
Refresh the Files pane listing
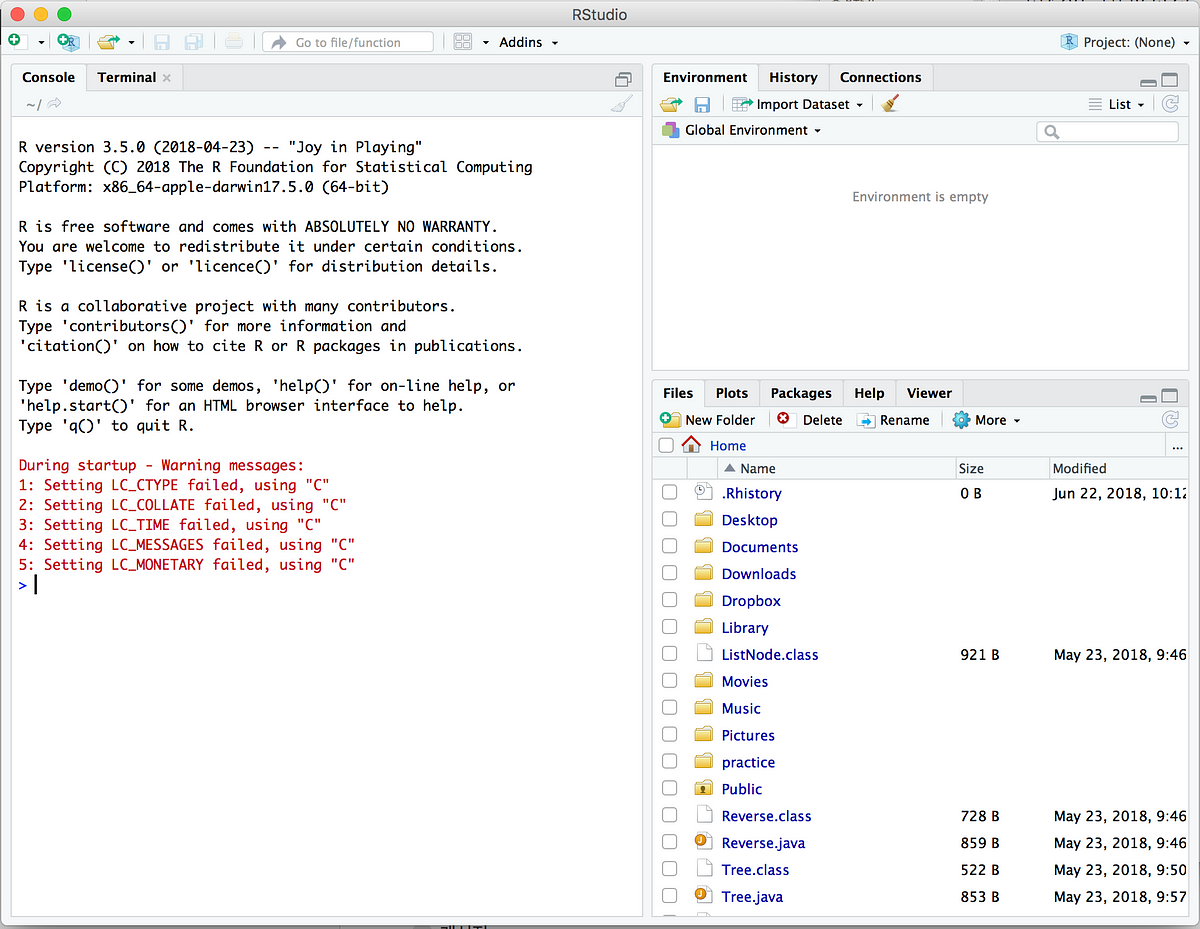[1170, 420]
